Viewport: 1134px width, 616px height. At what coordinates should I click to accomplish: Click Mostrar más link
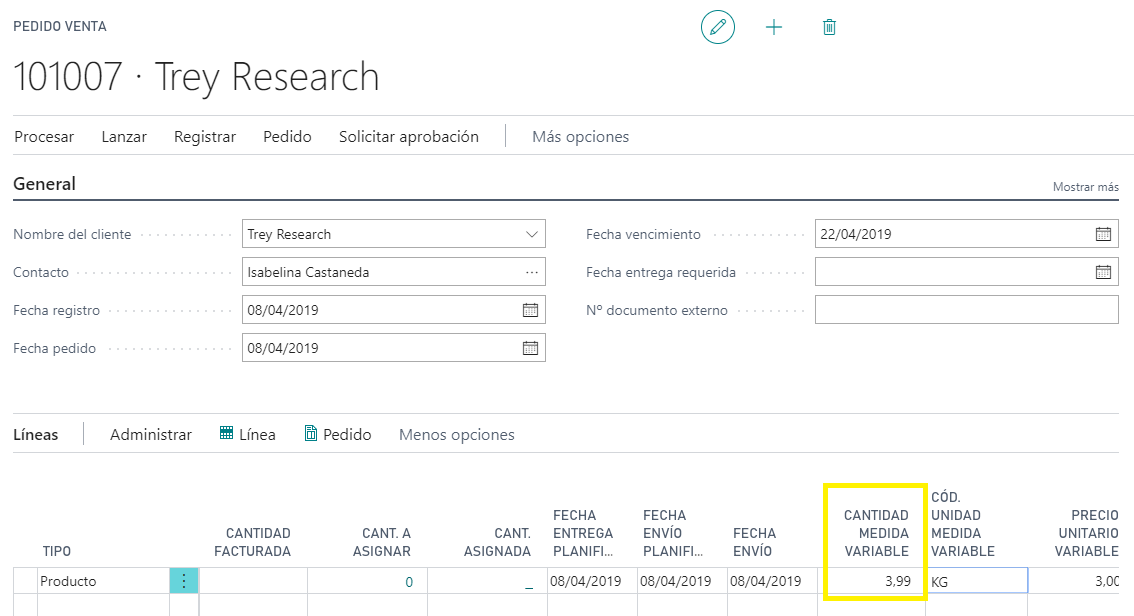tap(1086, 187)
